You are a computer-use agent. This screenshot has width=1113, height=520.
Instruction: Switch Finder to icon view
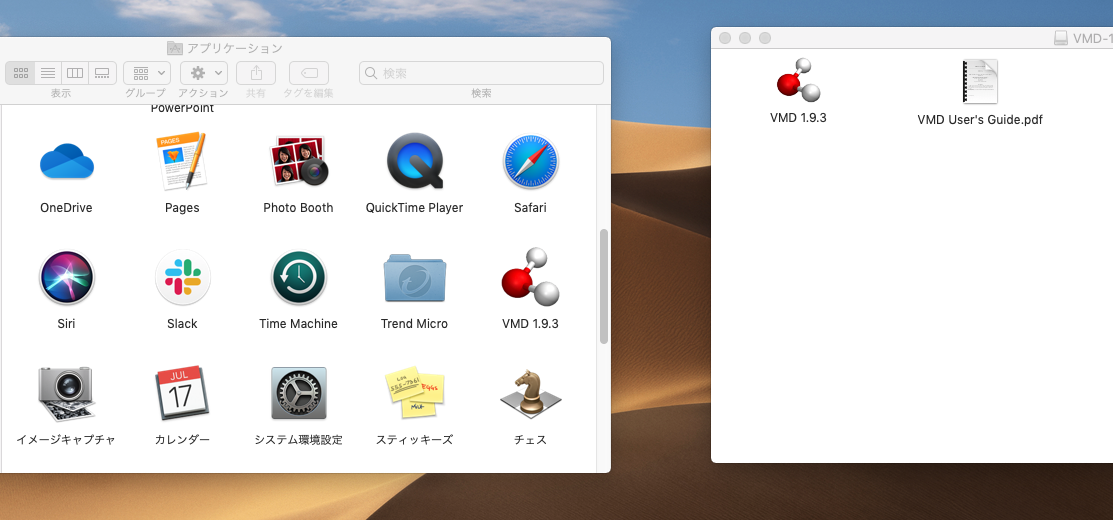click(x=21, y=72)
